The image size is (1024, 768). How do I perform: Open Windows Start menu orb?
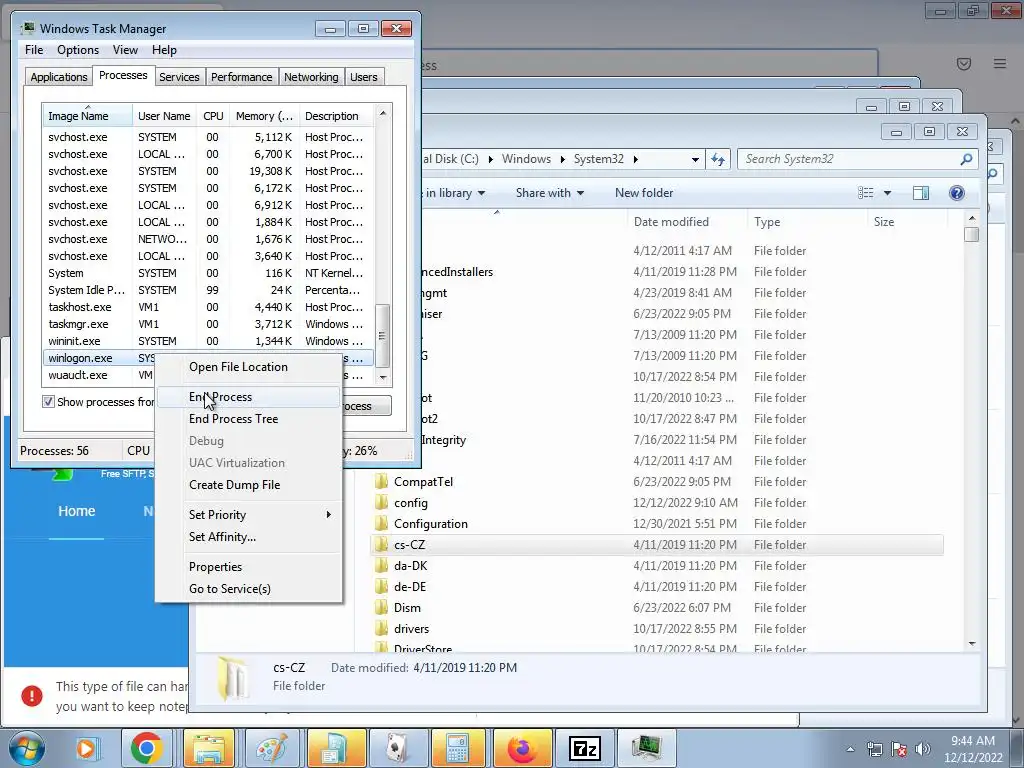26,748
